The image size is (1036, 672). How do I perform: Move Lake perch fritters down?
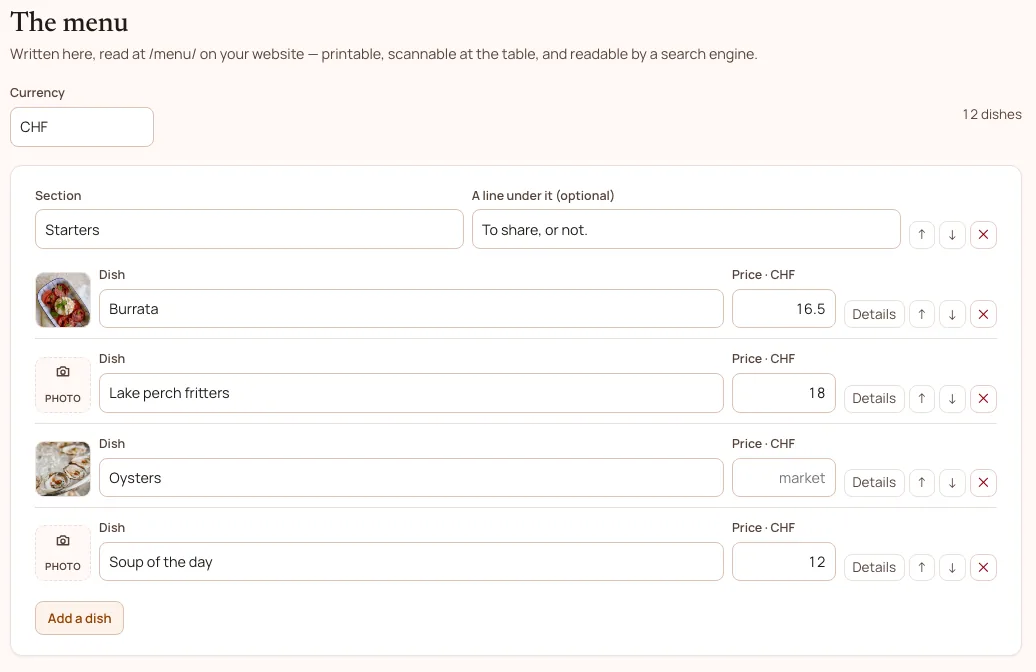click(x=952, y=398)
